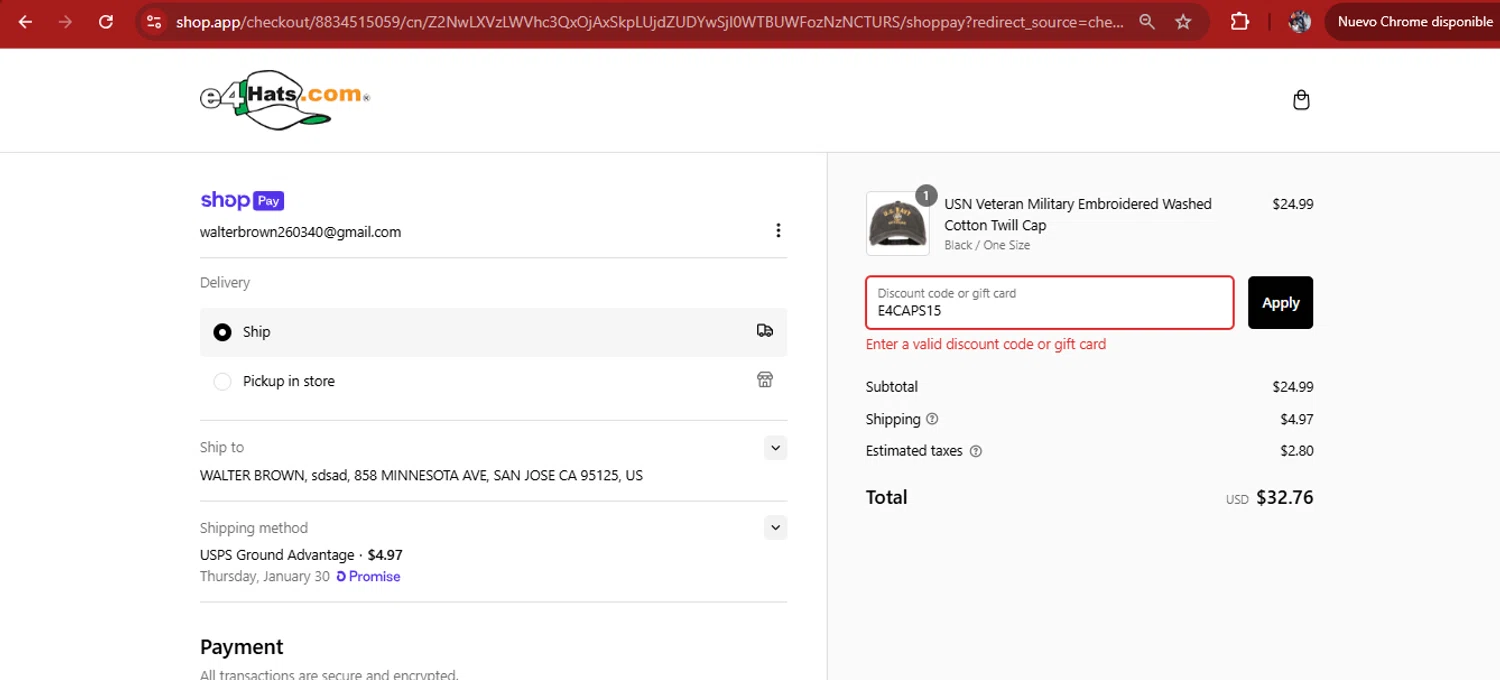Image resolution: width=1500 pixels, height=680 pixels.
Task: Click the store pickup icon
Action: pos(765,380)
